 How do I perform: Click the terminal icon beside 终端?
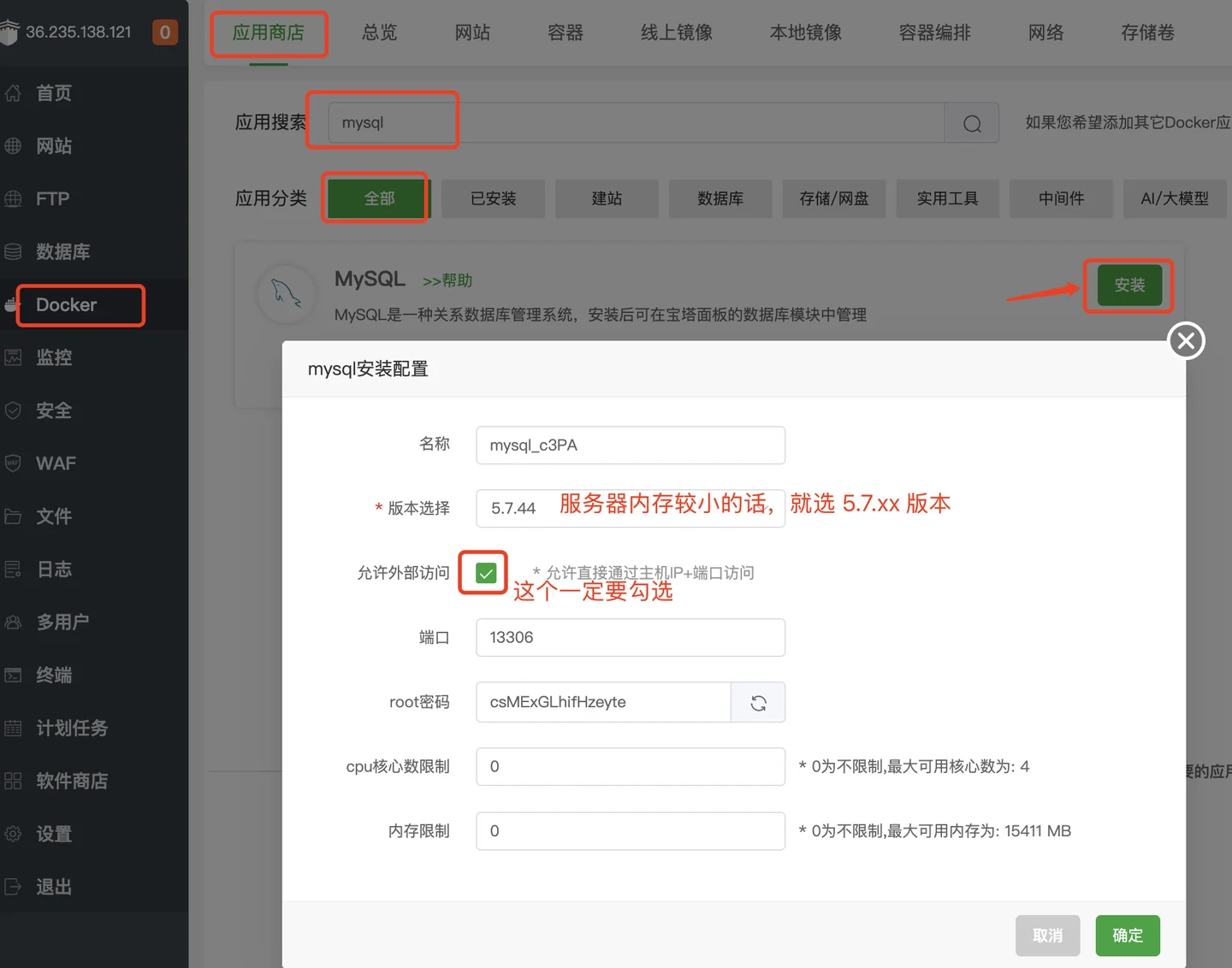13,676
